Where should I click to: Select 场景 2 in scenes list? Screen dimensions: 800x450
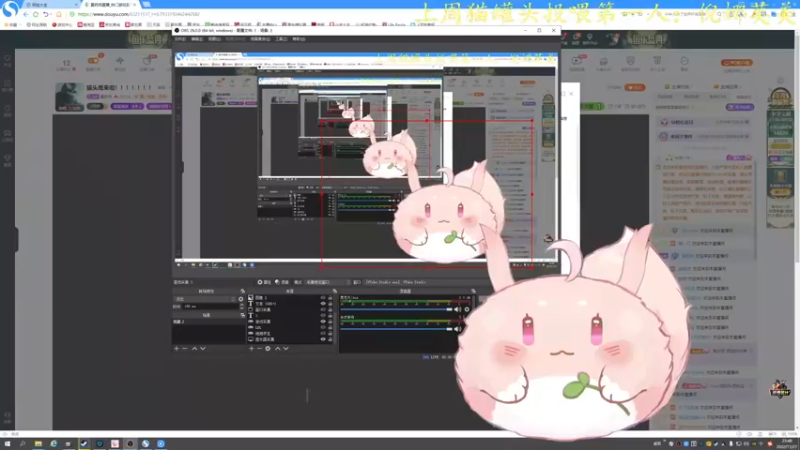pyautogui.click(x=208, y=322)
